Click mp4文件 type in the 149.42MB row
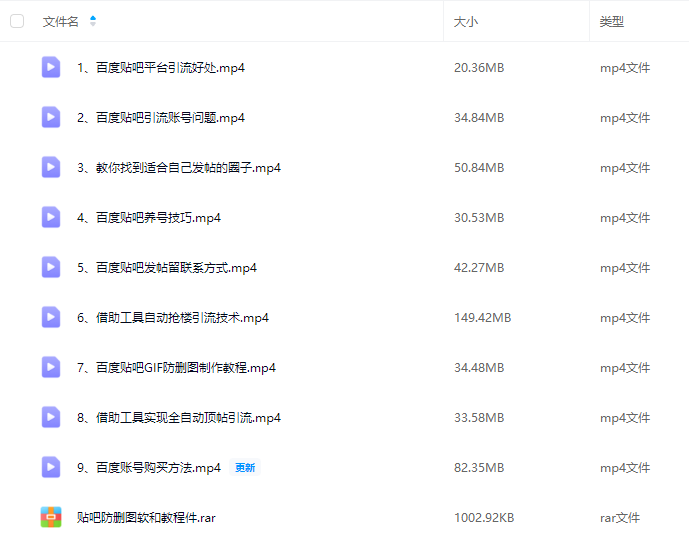 pos(625,318)
